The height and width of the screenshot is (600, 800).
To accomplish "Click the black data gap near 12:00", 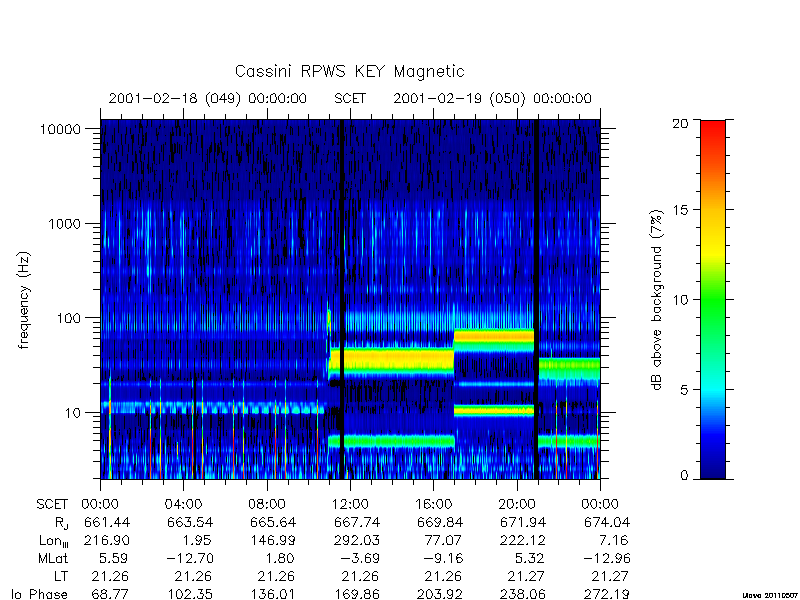I will (x=342, y=299).
